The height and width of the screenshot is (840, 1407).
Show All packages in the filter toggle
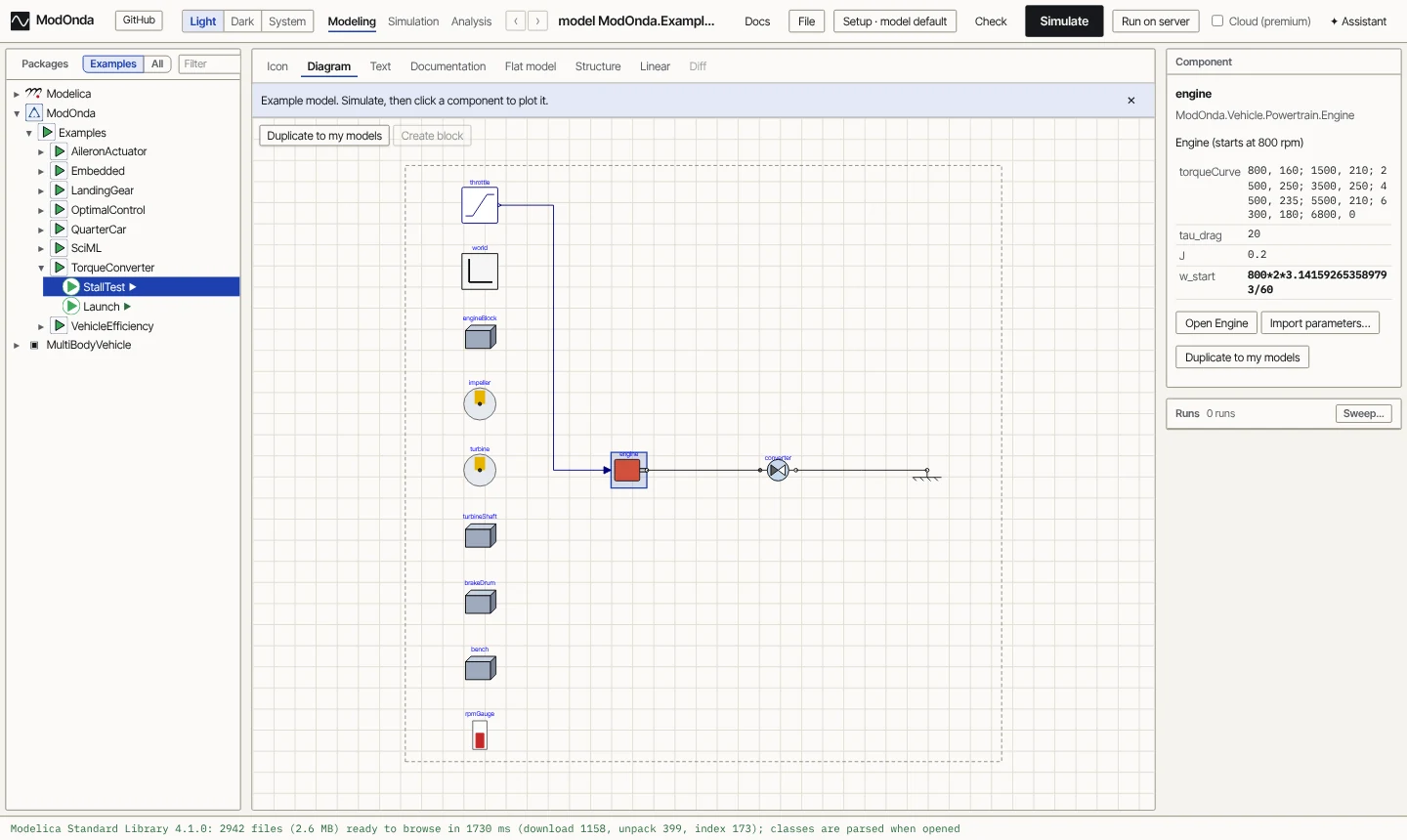157,64
